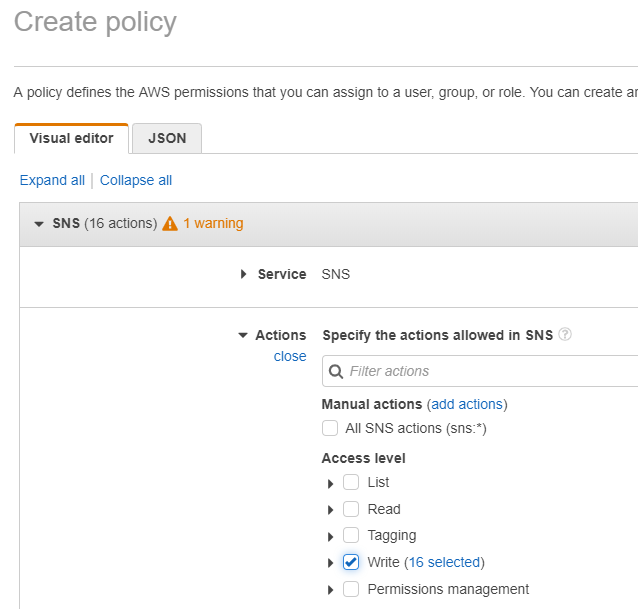Click the orange warning triangle icon

pyautogui.click(x=170, y=223)
